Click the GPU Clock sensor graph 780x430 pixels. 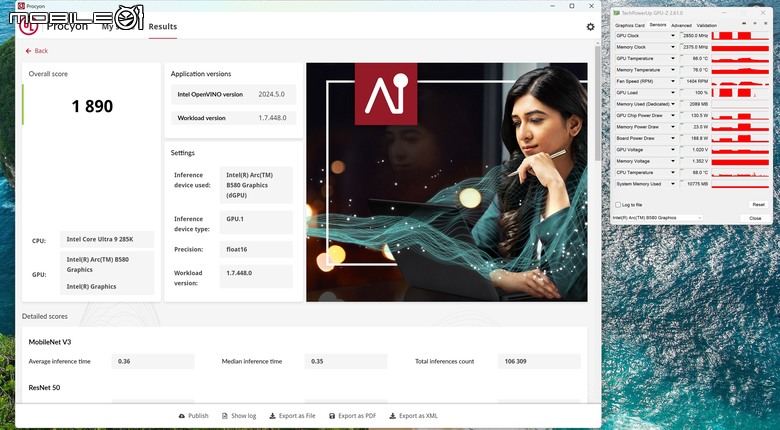(x=740, y=36)
